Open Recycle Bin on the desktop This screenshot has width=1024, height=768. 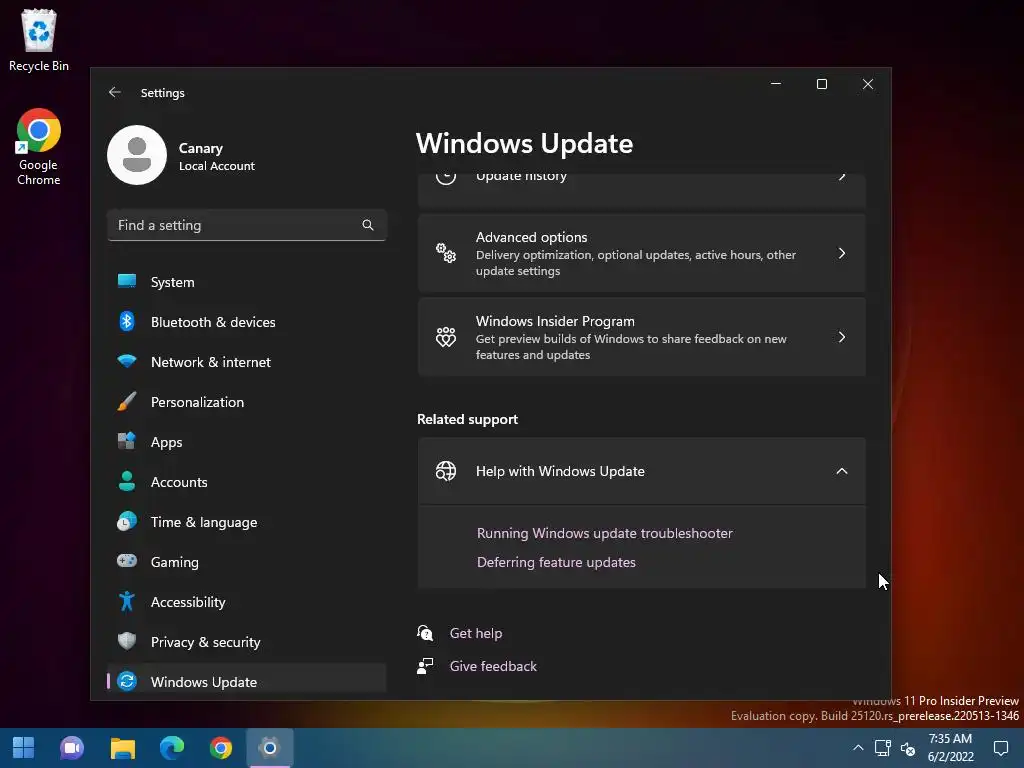[39, 40]
